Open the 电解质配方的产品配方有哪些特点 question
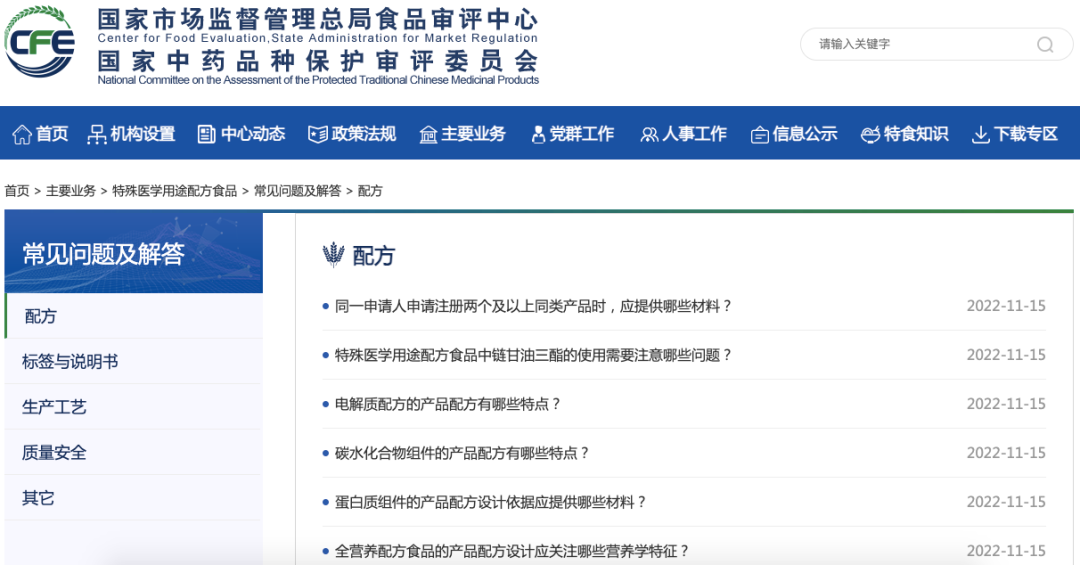The image size is (1080, 565). [448, 404]
